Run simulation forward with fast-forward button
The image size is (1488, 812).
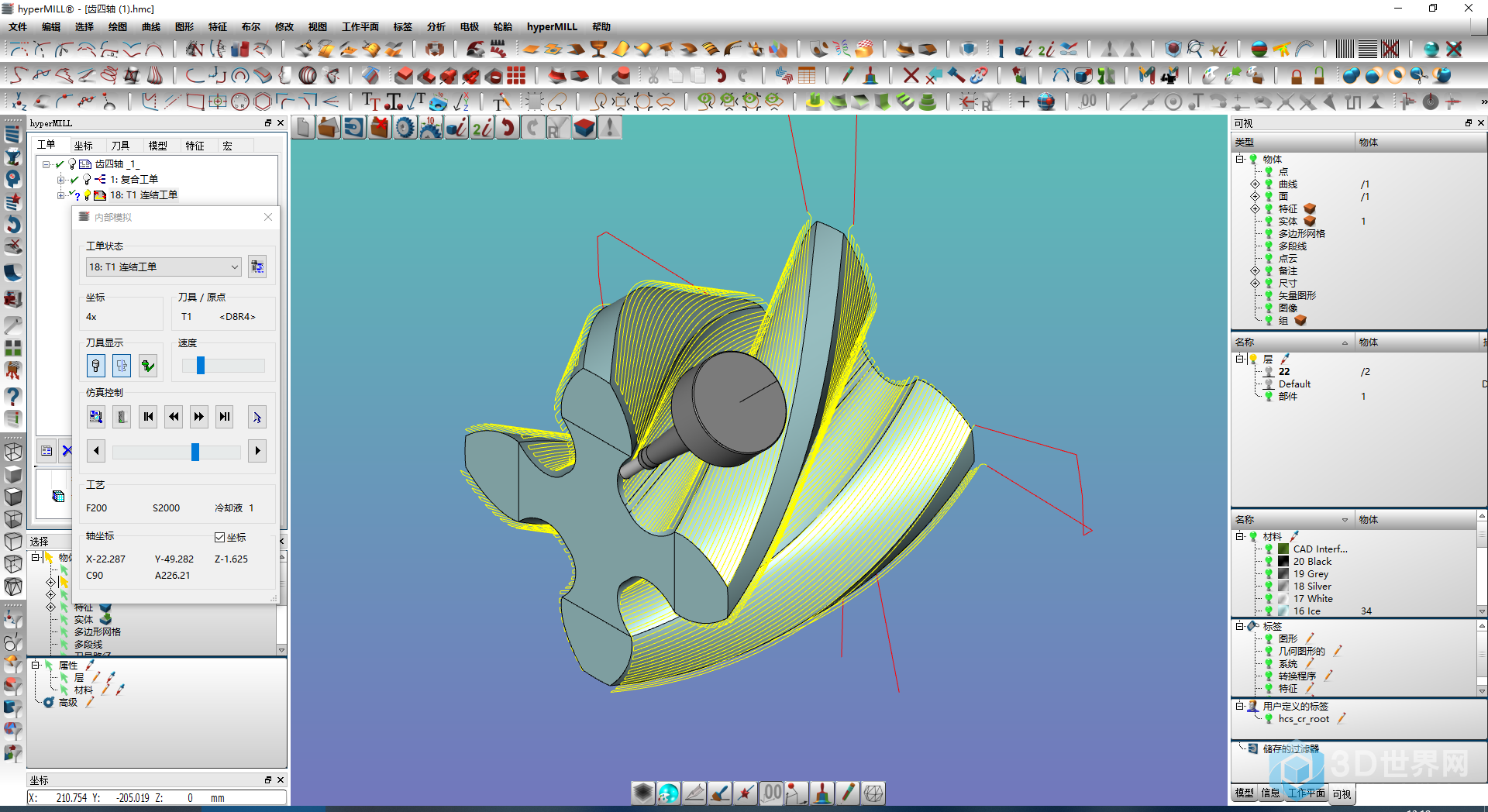pyautogui.click(x=199, y=417)
